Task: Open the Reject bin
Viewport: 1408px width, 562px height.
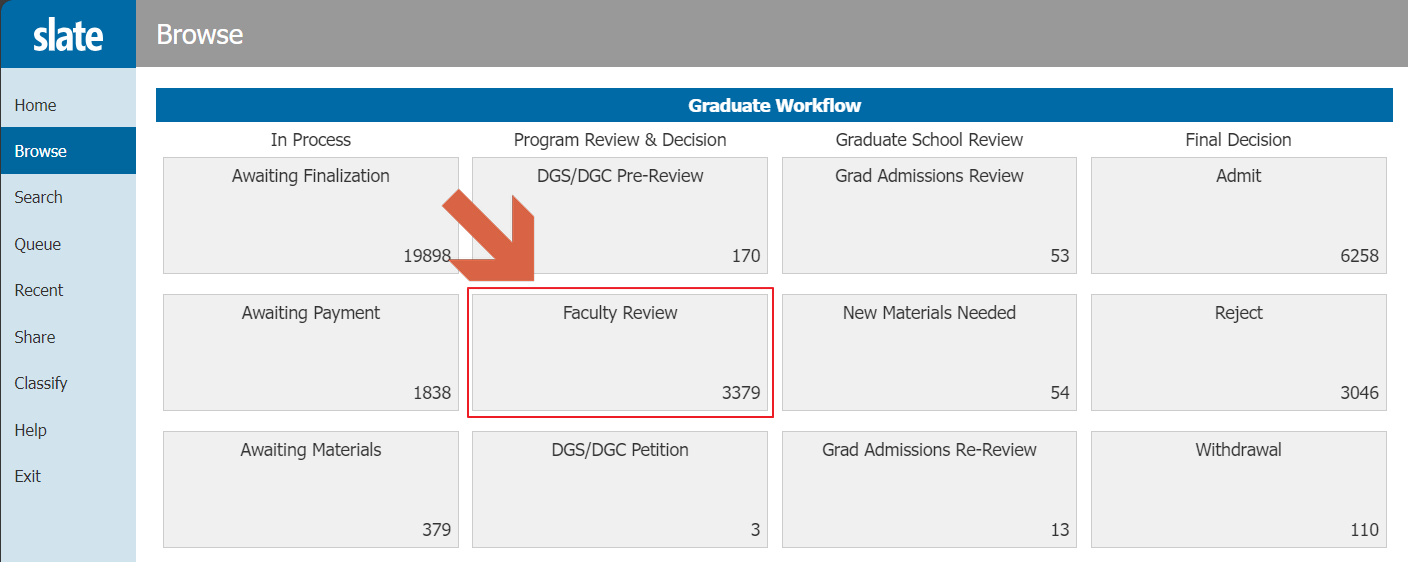Action: click(1238, 352)
